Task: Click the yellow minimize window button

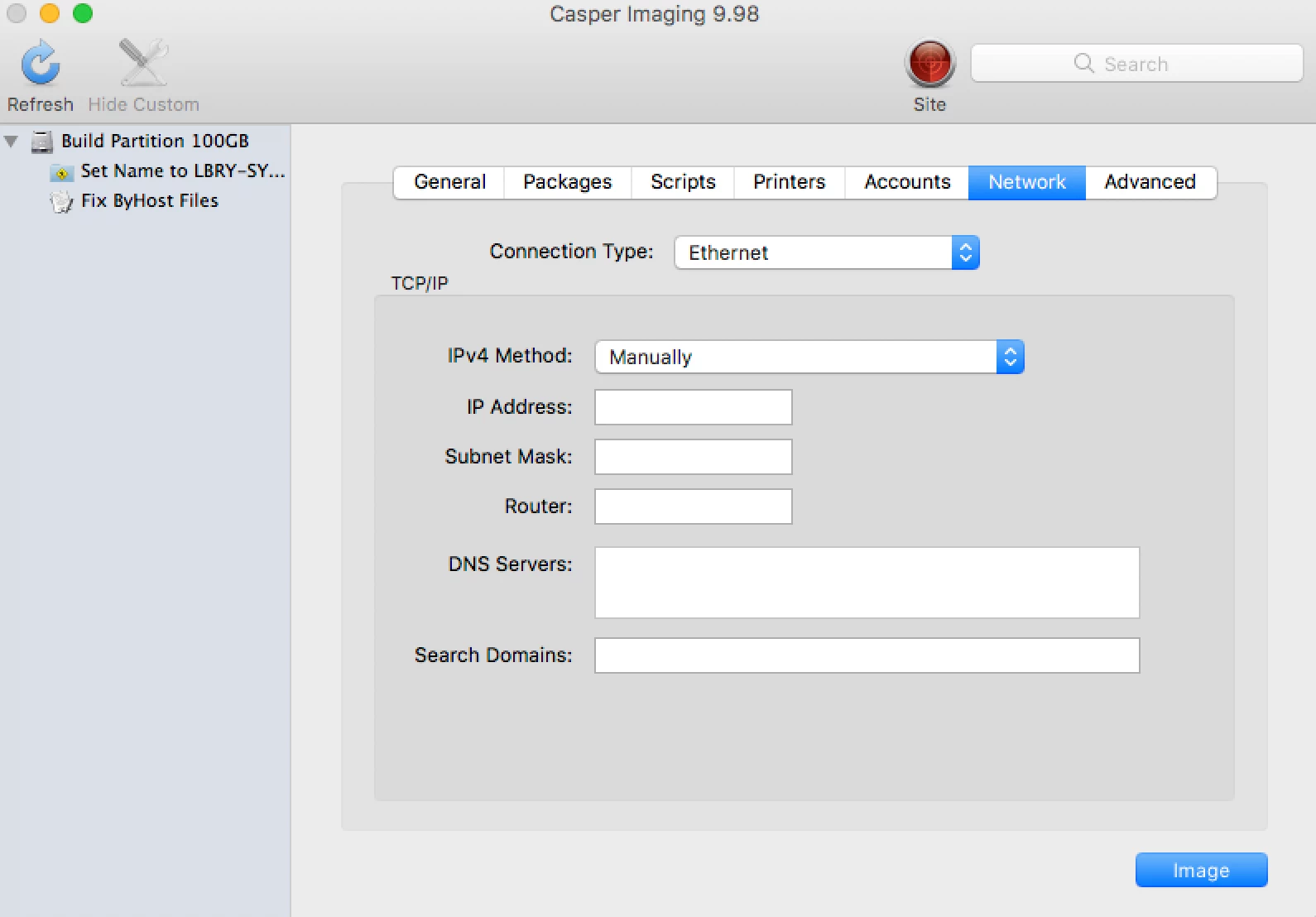Action: [50, 13]
